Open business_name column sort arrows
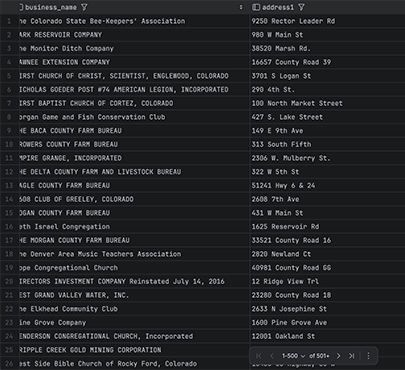The height and width of the screenshot is (370, 405). click(241, 7)
